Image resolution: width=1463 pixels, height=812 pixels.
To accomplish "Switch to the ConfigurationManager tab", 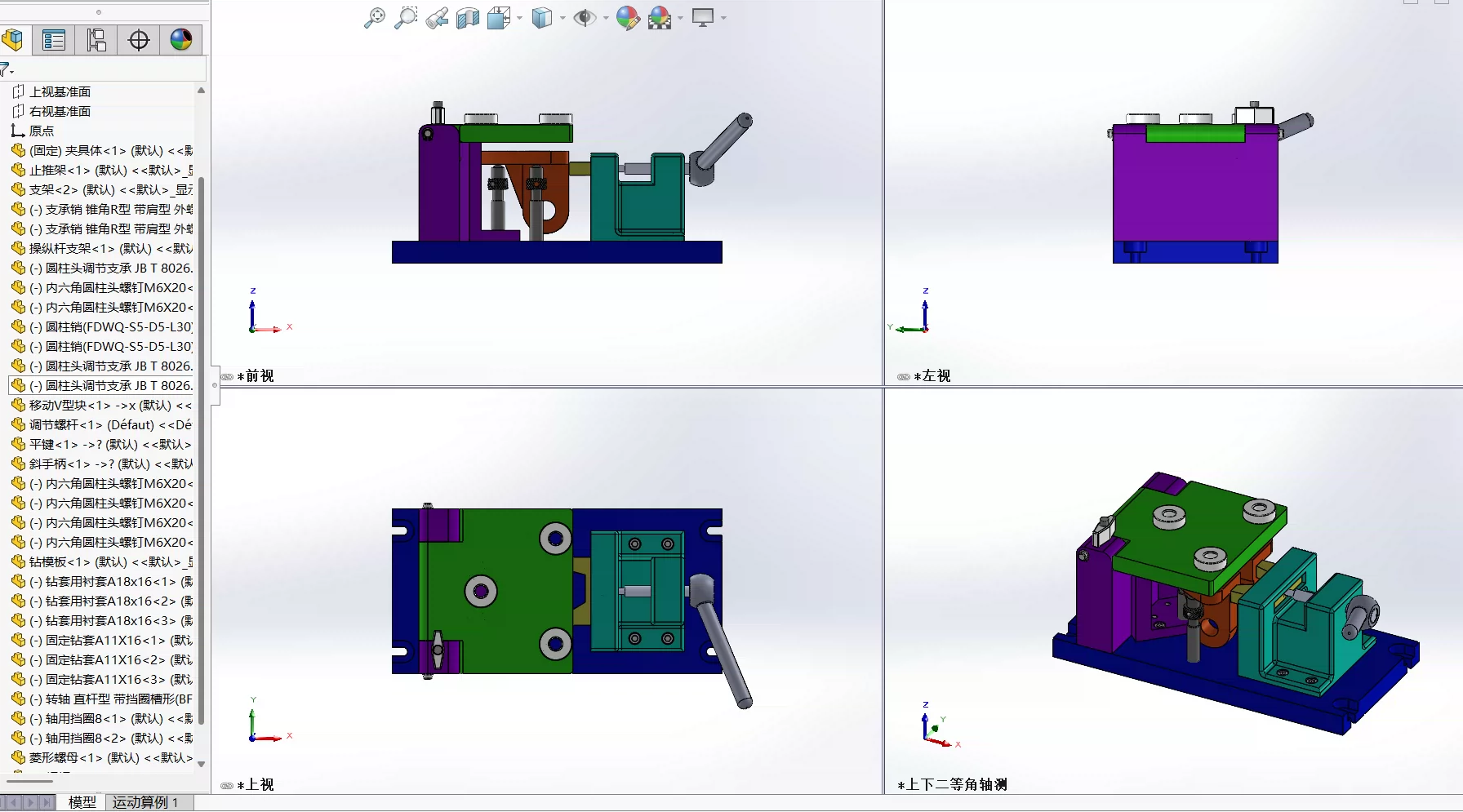I will tap(96, 40).
